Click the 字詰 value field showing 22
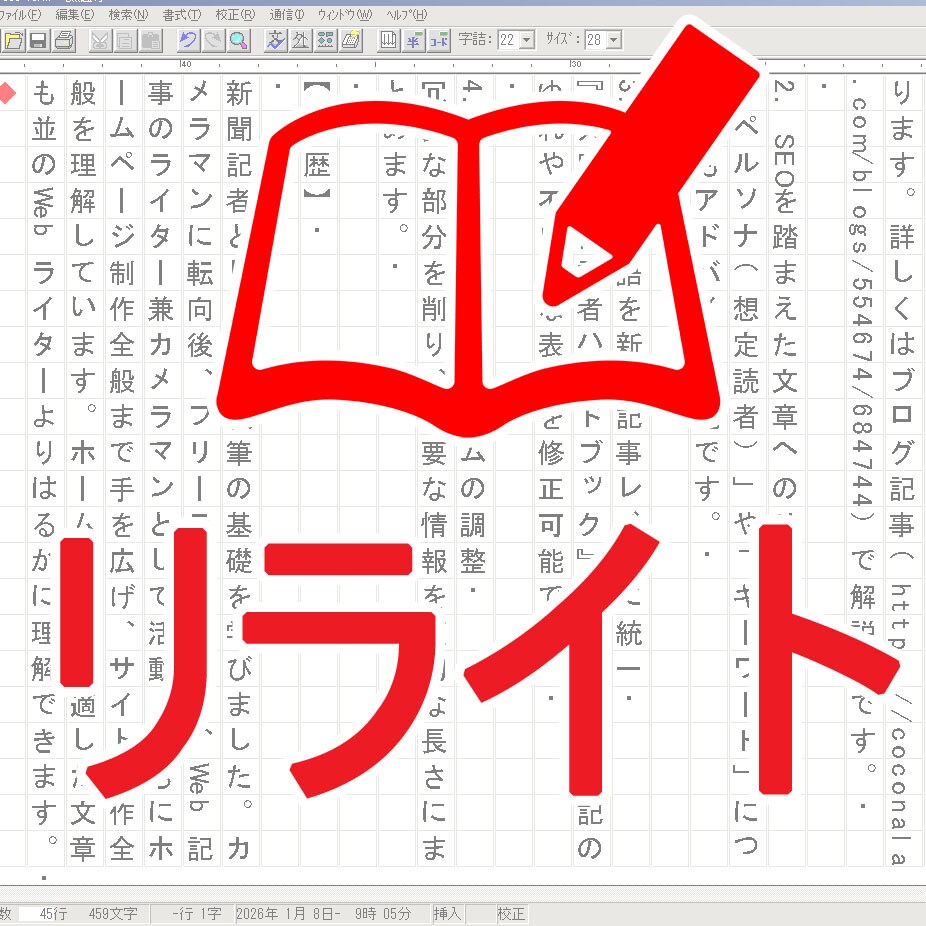The image size is (926, 926). click(x=508, y=40)
